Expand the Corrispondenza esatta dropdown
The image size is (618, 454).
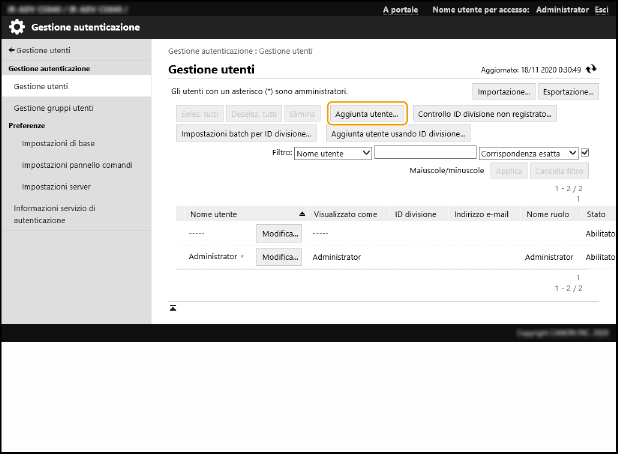coord(528,153)
